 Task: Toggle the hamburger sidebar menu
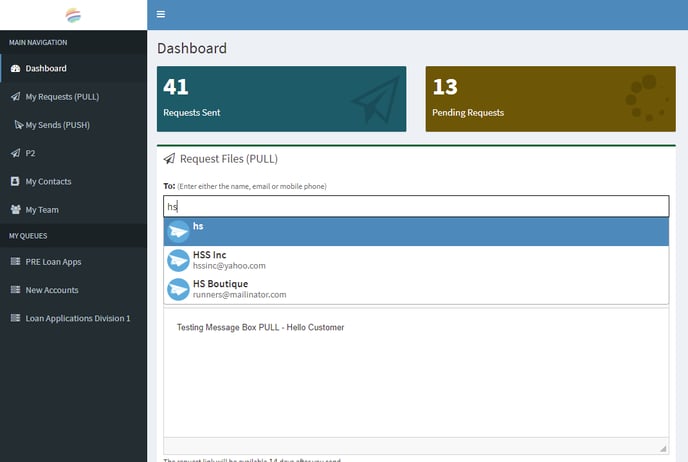(x=161, y=14)
